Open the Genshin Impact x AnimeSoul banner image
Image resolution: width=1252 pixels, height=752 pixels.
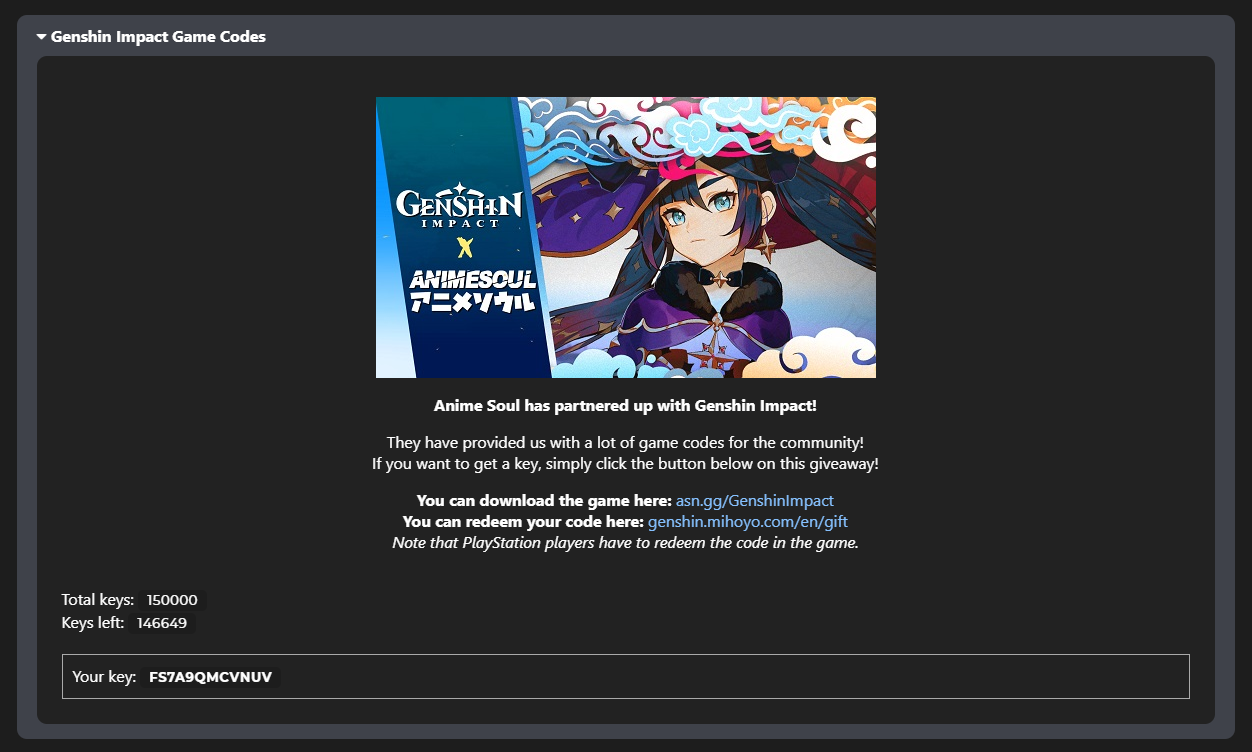point(626,237)
